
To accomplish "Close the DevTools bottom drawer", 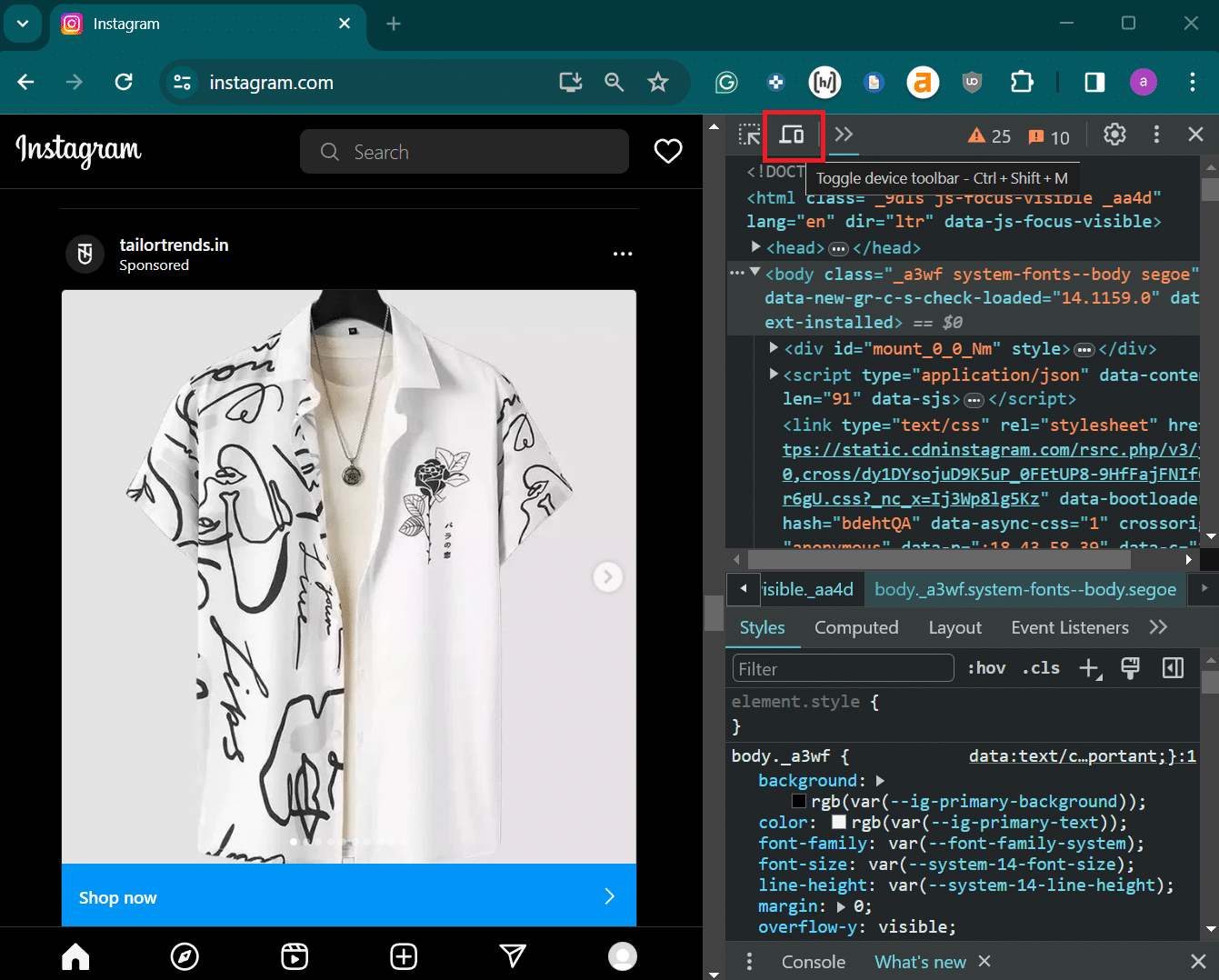I will tap(1198, 962).
